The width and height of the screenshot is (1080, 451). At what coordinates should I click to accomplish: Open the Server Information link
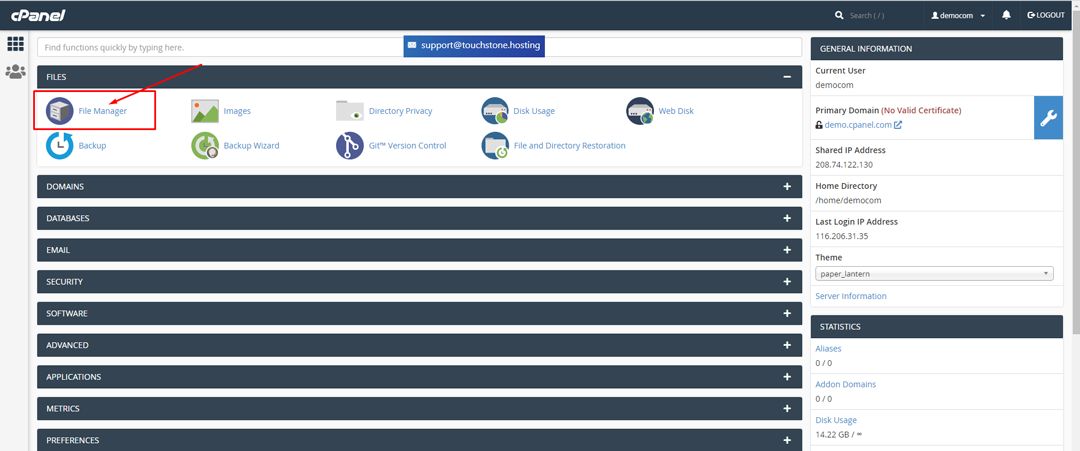pos(851,296)
